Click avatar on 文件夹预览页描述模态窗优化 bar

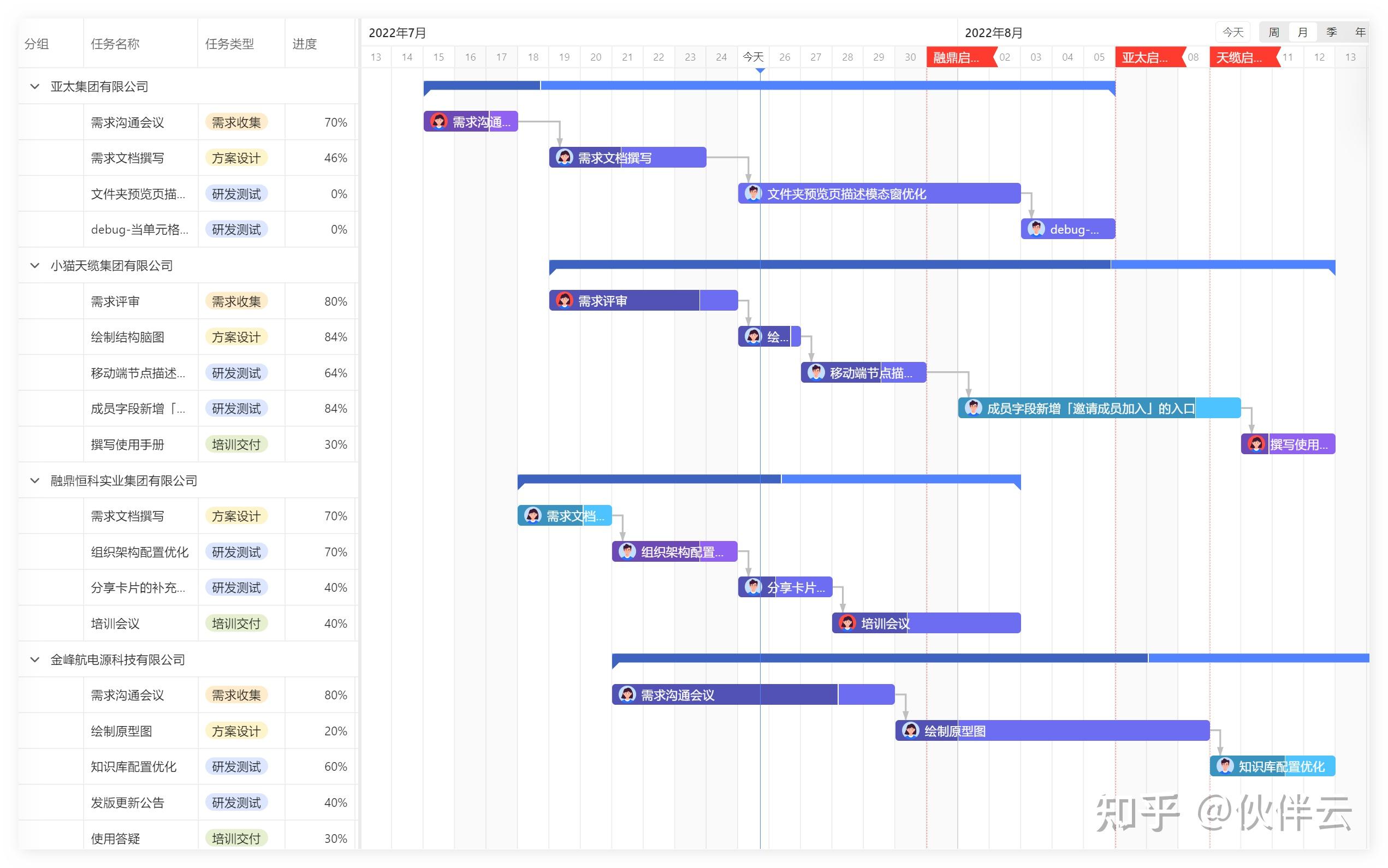pos(753,193)
